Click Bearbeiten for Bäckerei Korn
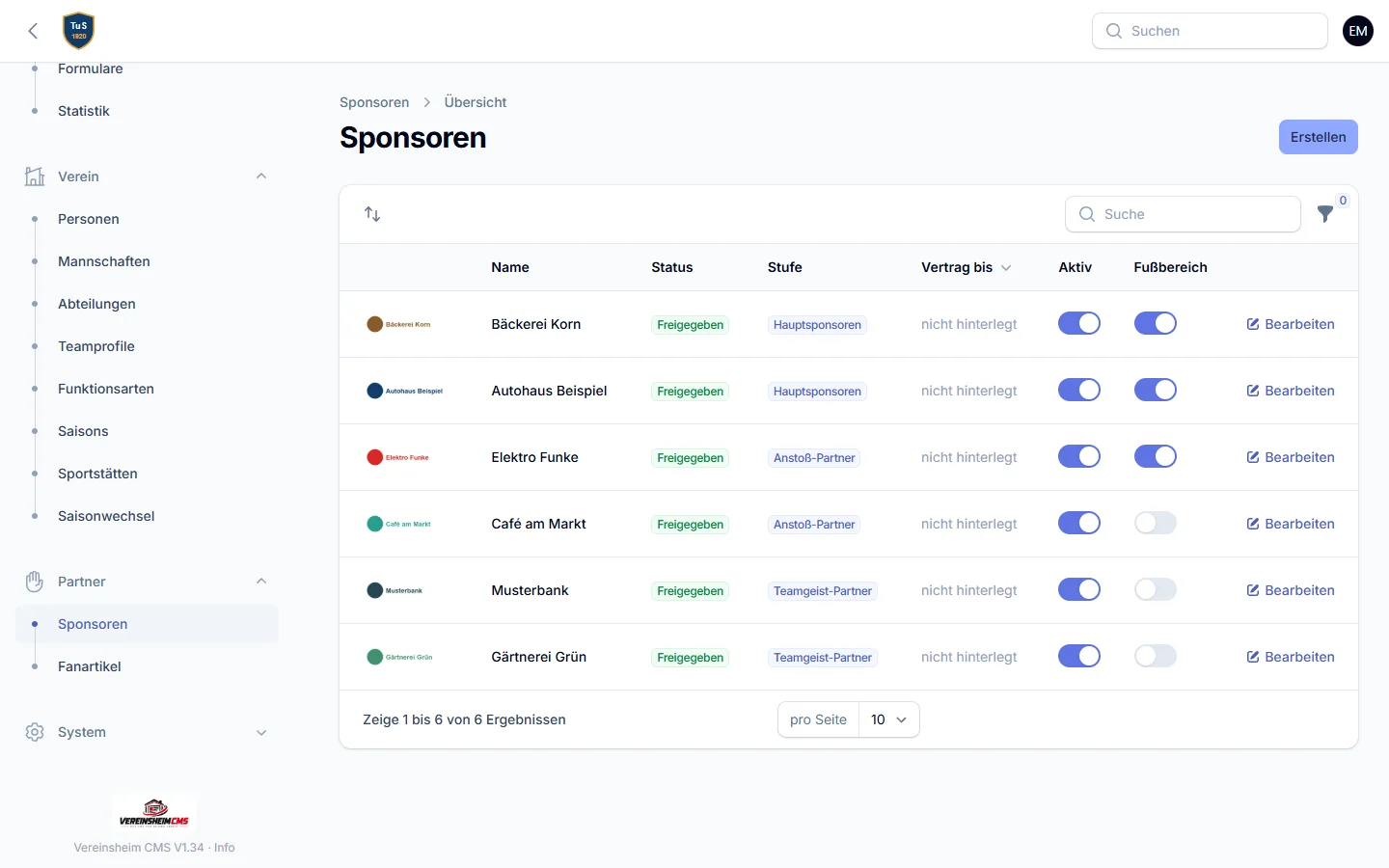 click(x=1291, y=324)
